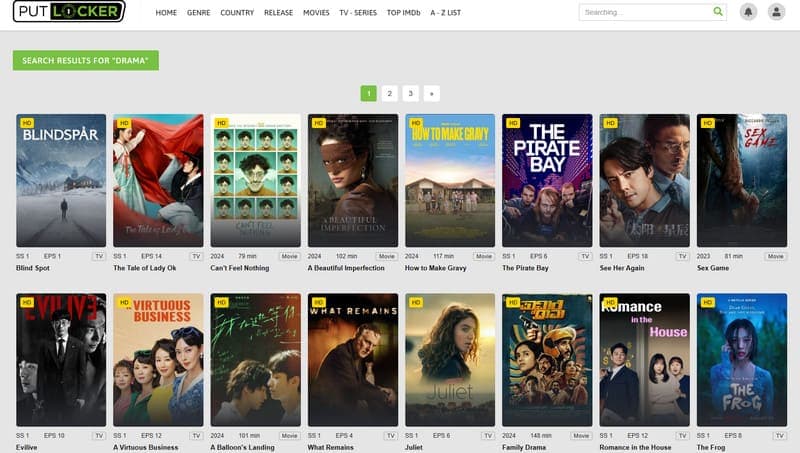Click the Search Results for "Drama" banner
Viewport: 800px width, 453px height.
(x=86, y=60)
